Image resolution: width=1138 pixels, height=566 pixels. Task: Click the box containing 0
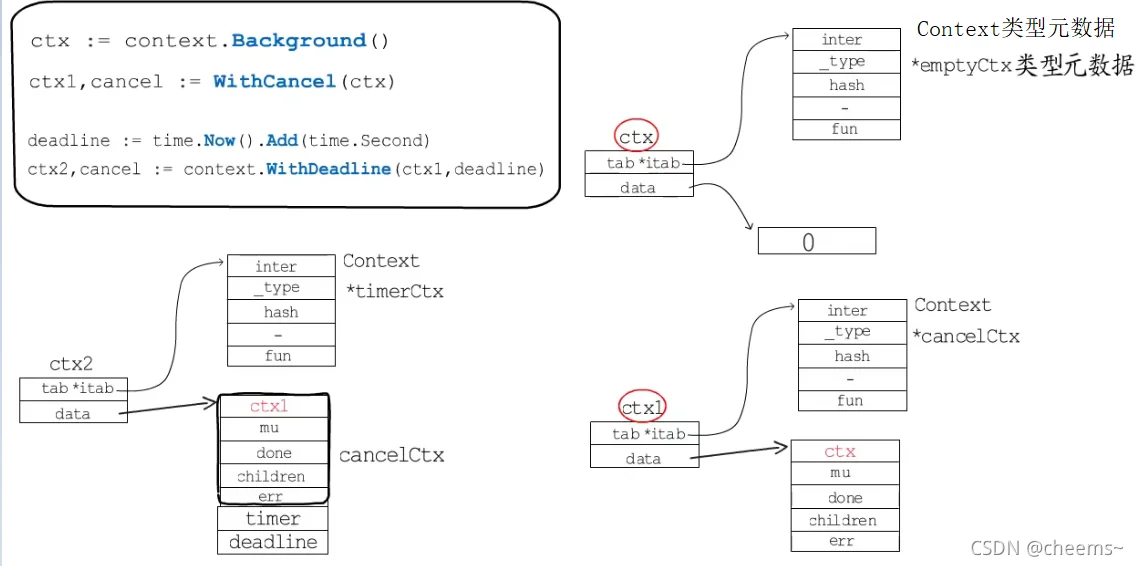(x=816, y=241)
